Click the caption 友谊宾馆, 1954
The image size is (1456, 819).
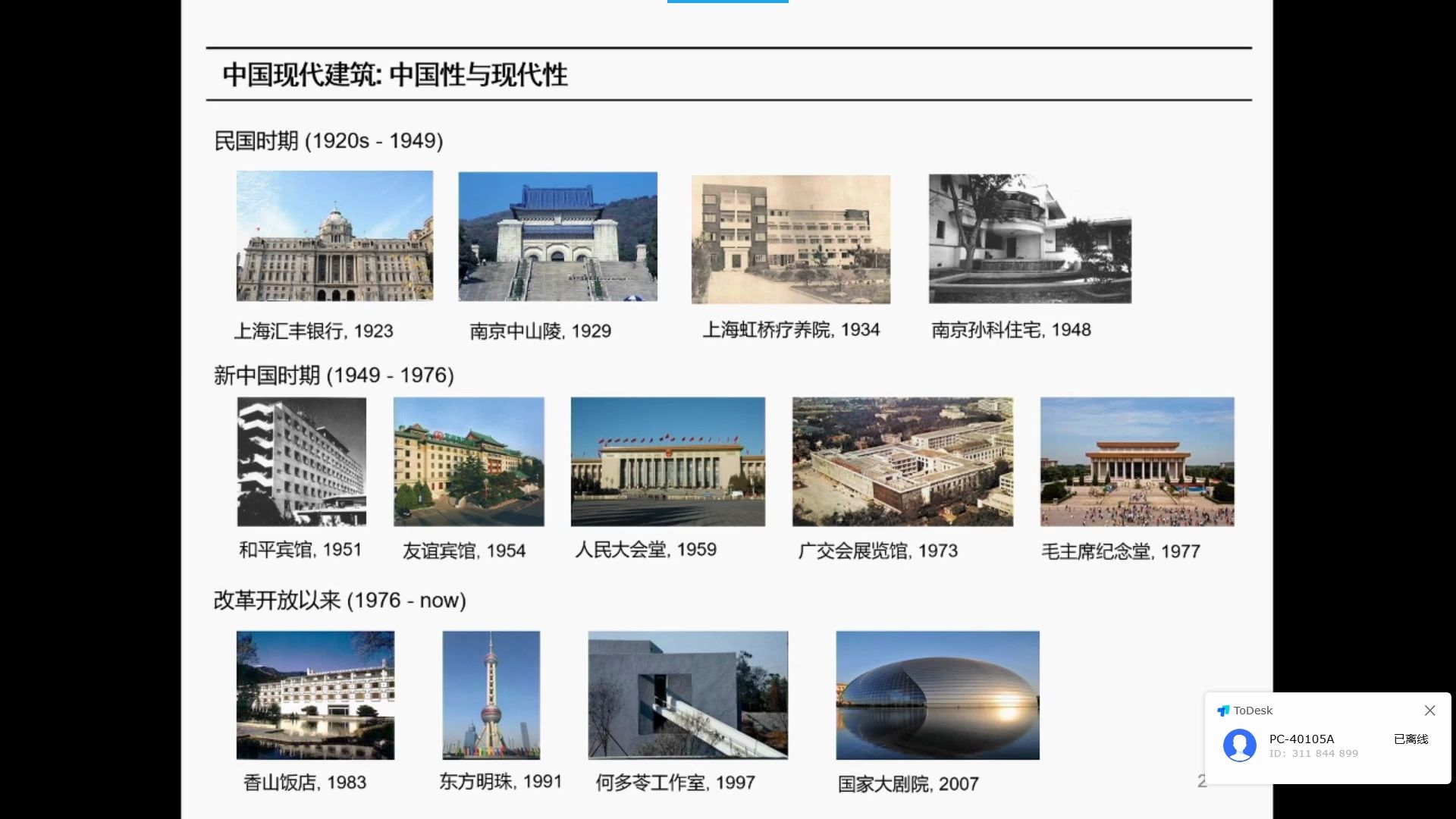[x=464, y=551]
